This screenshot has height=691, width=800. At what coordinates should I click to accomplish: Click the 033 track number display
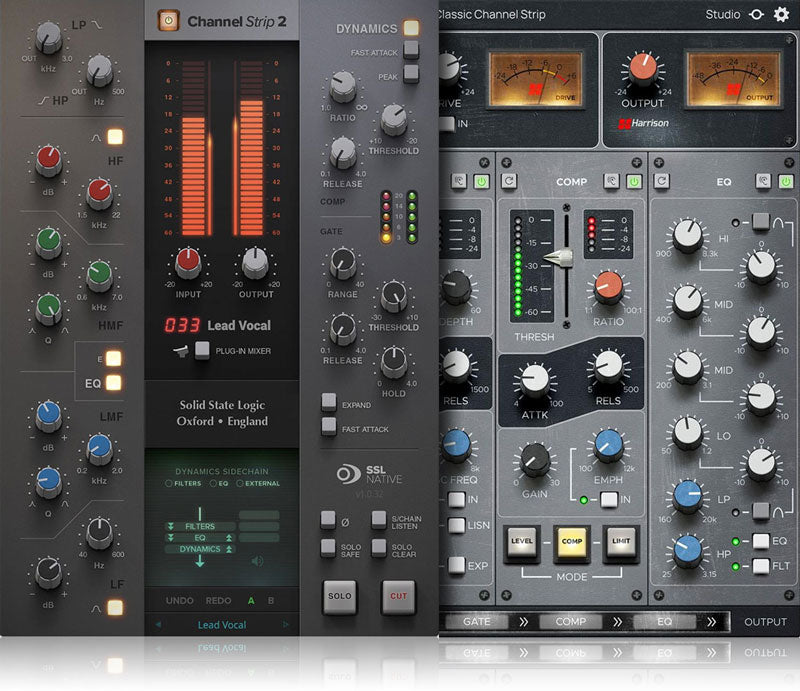(182, 326)
